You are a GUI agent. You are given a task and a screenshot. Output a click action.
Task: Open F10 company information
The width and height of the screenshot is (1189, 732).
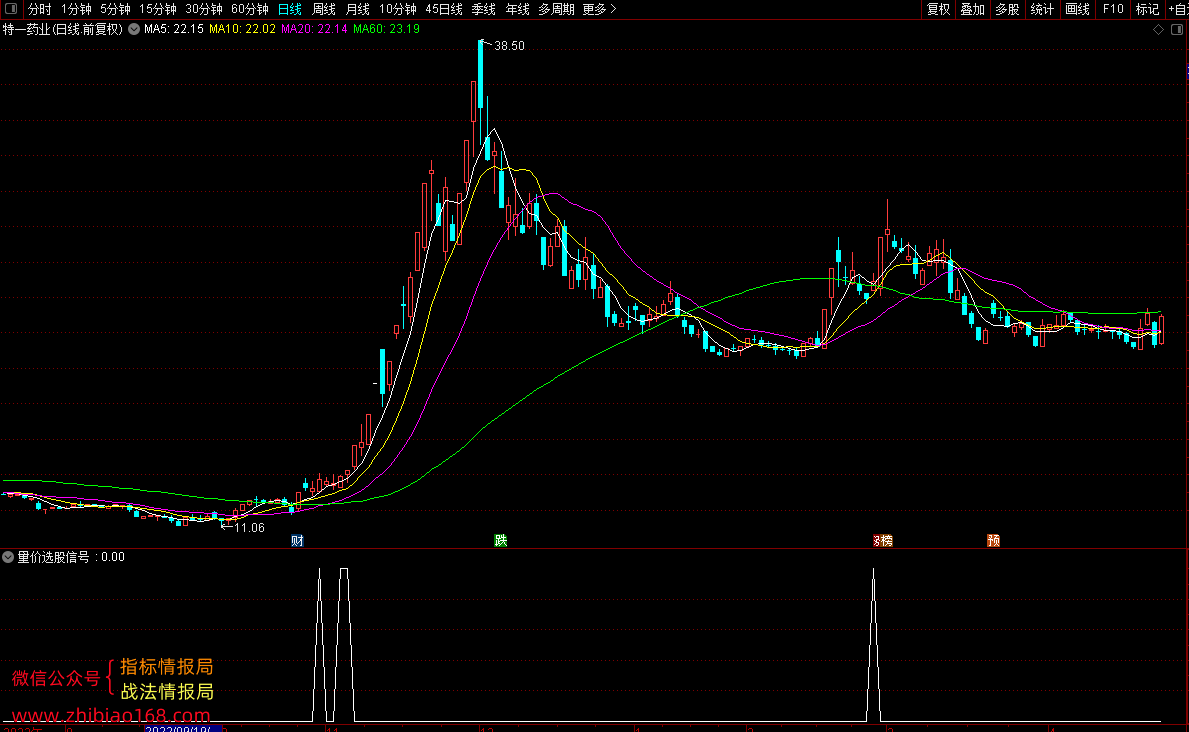tap(1113, 9)
